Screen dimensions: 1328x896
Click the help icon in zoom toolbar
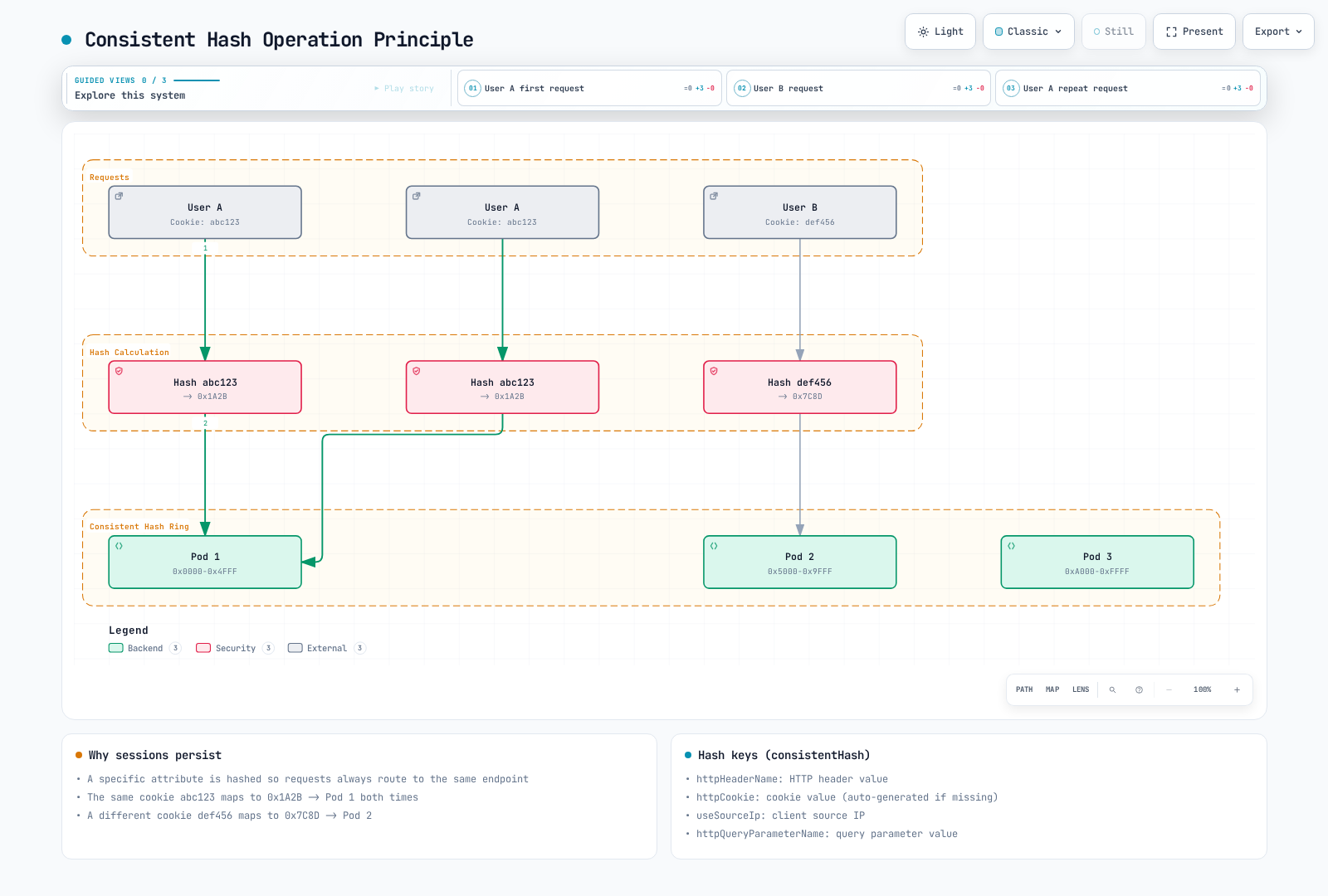click(x=1139, y=689)
